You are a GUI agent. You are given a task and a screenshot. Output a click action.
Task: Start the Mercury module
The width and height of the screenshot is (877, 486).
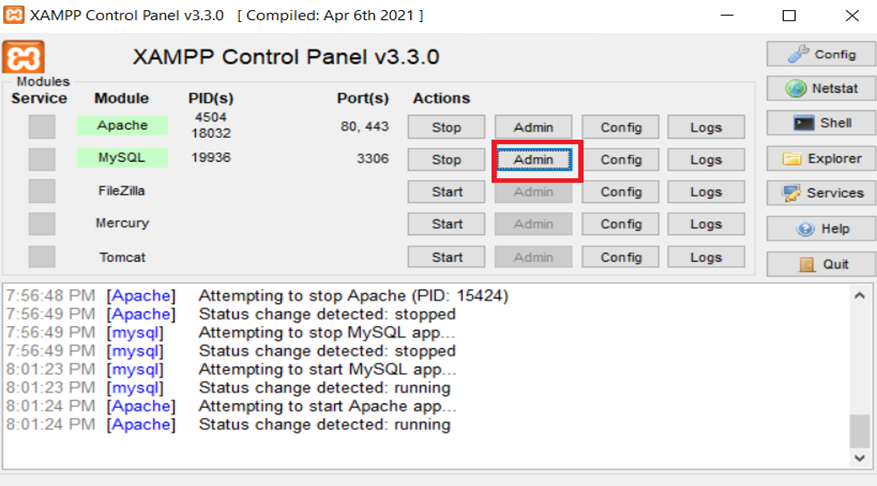click(446, 224)
